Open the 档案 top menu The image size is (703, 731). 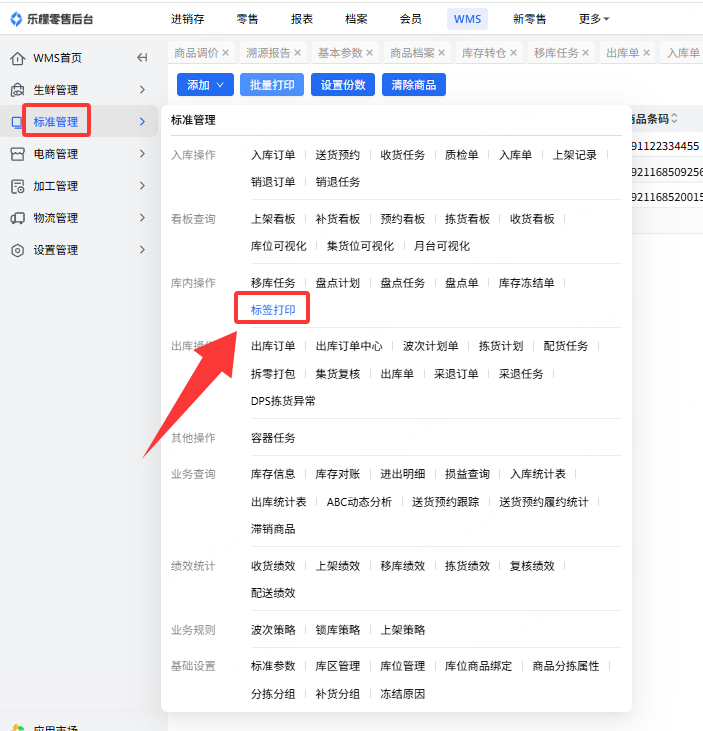click(x=356, y=19)
